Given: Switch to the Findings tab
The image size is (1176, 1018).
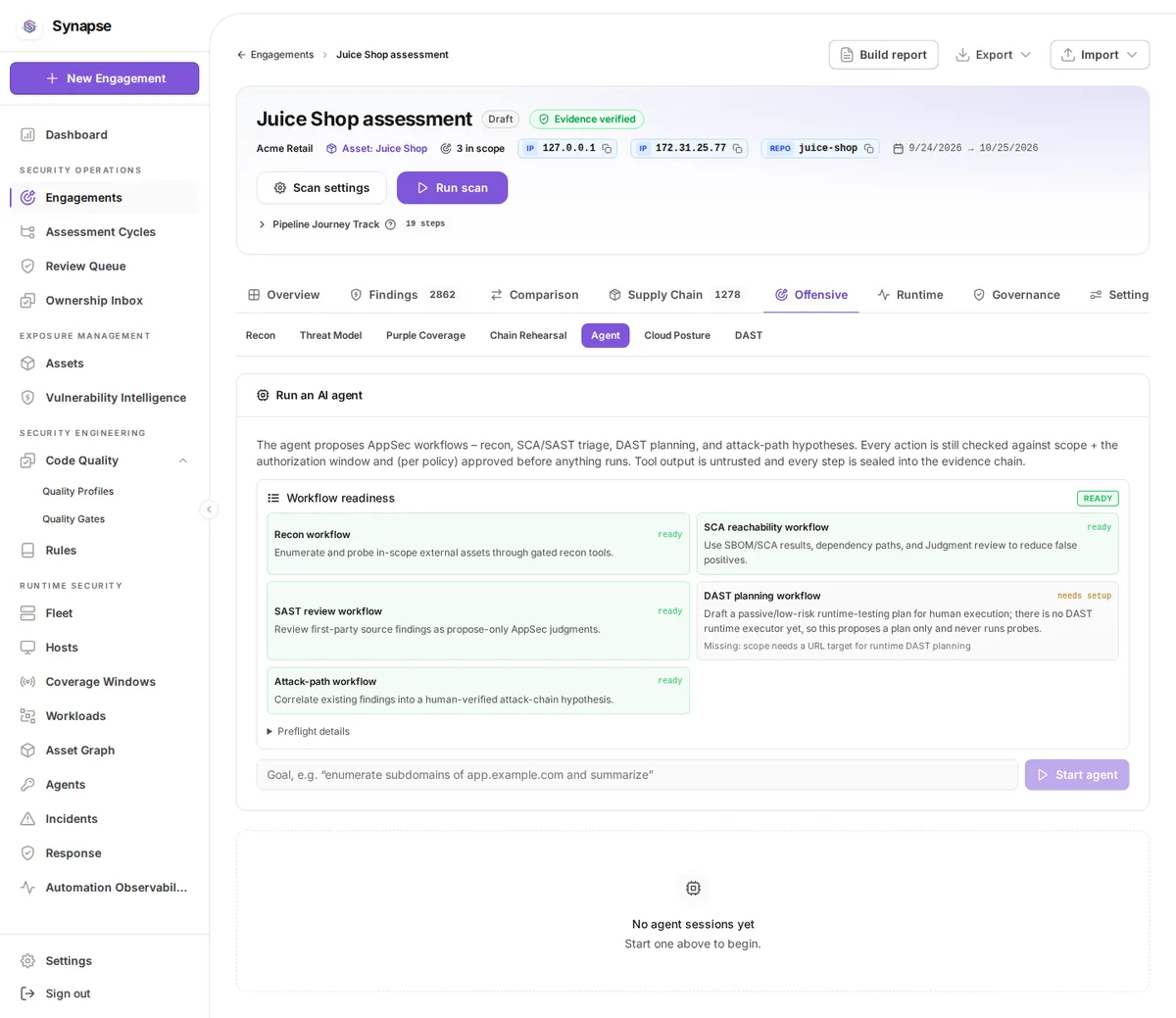Looking at the screenshot, I should [x=403, y=295].
